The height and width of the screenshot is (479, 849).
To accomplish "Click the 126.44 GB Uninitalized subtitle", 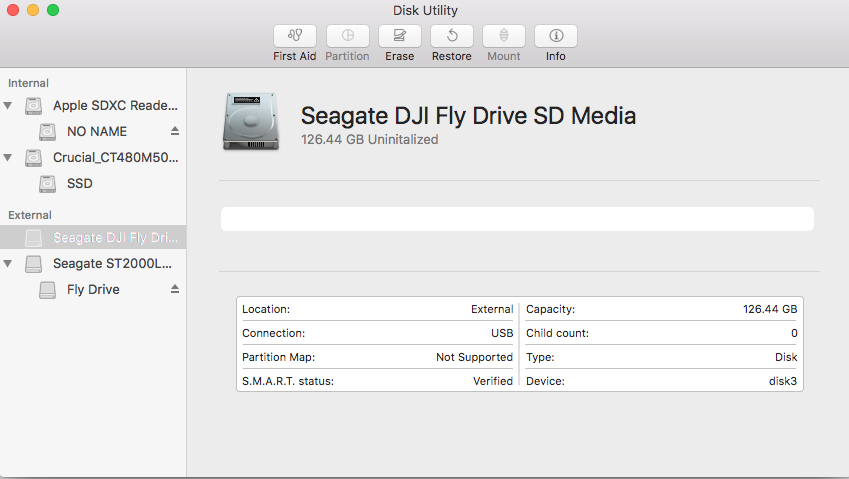I will coord(370,140).
